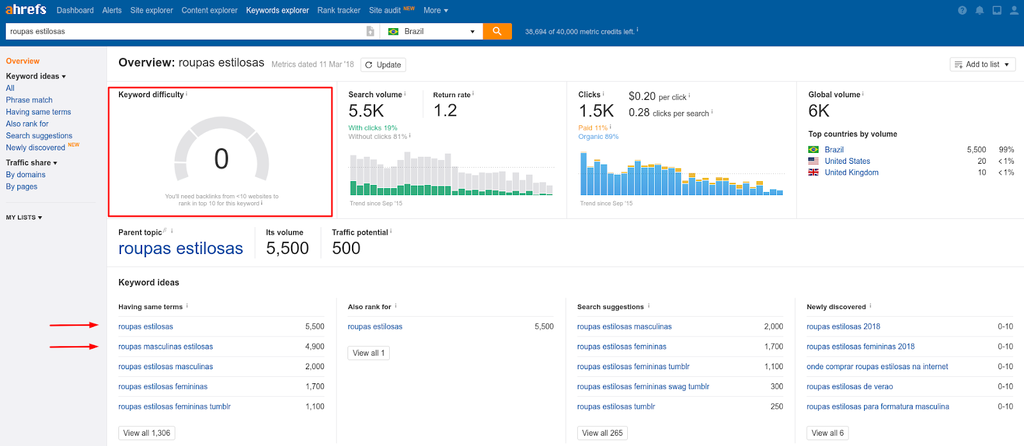Click View all 1,306 button
Viewport: 1024px width, 446px height.
[147, 433]
